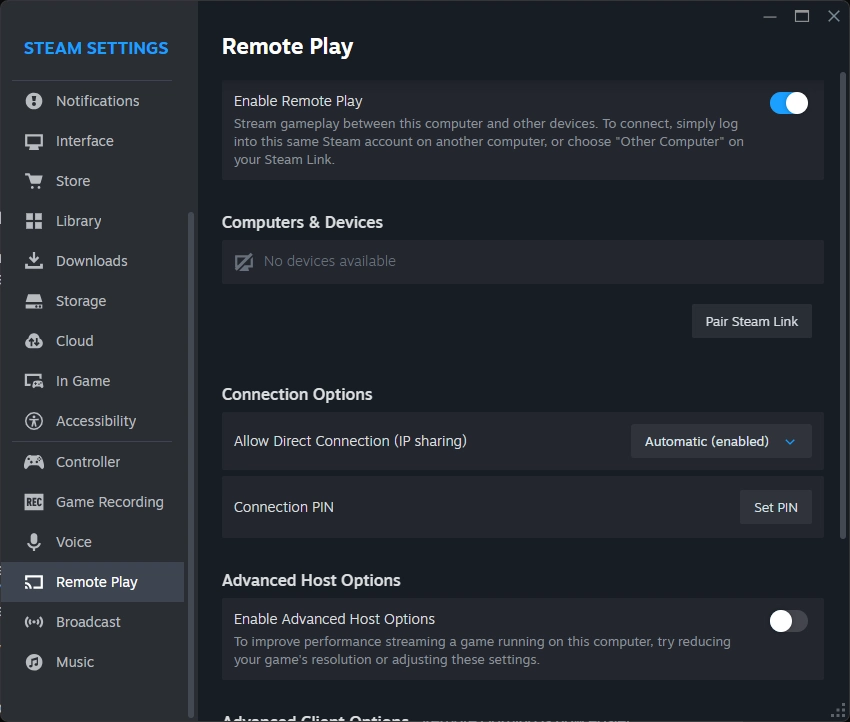Click the Interface monitor icon

pyautogui.click(x=34, y=141)
